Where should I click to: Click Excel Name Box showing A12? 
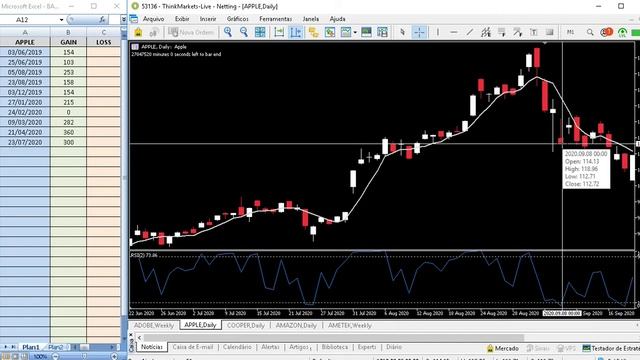[x=29, y=20]
